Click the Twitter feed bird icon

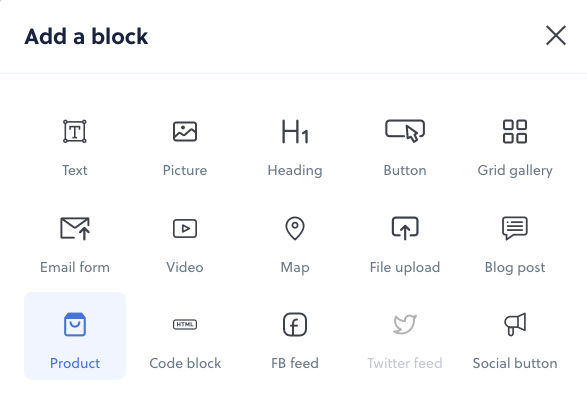point(405,324)
